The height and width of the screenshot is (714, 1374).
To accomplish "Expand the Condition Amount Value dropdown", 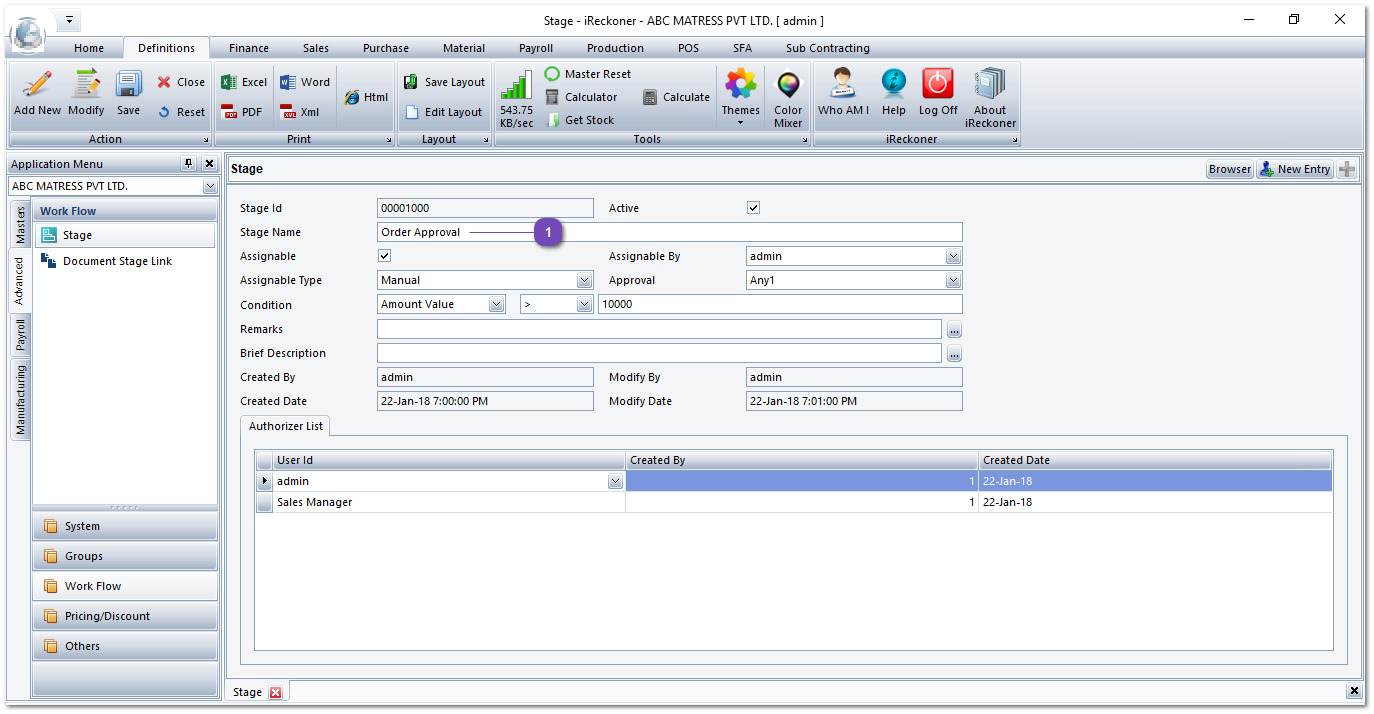I will point(497,305).
